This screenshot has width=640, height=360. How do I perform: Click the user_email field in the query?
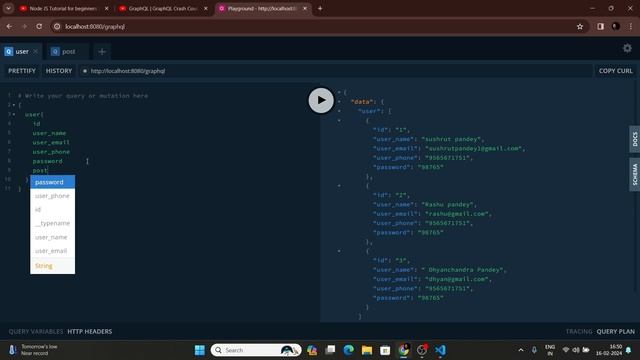51,142
